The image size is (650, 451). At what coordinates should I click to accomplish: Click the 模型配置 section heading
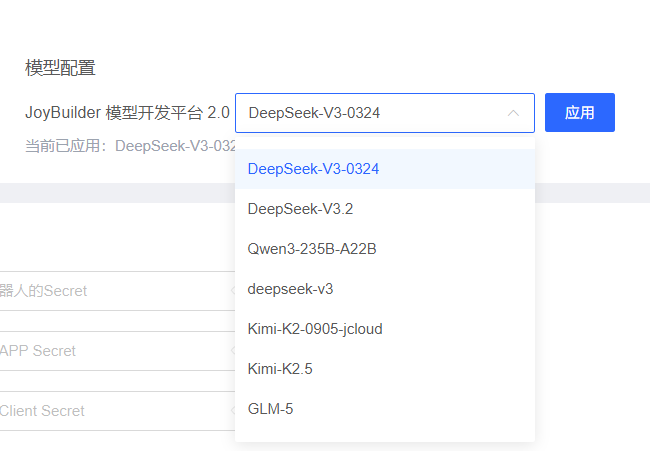[61, 68]
